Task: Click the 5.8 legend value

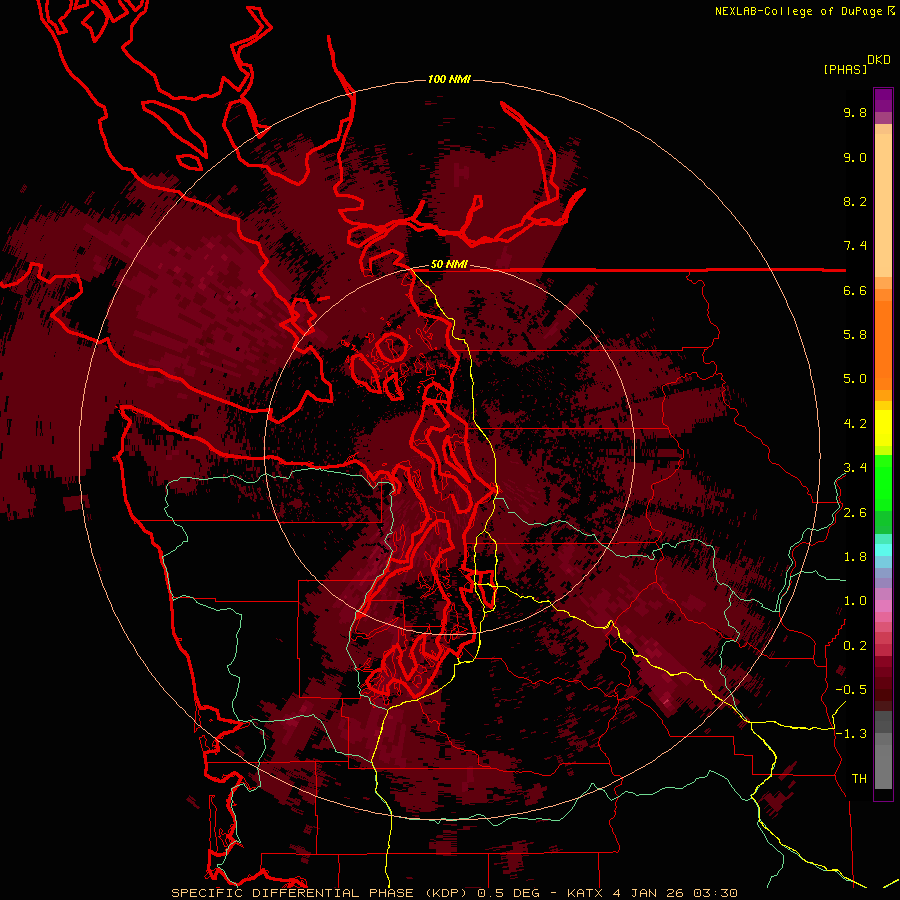Action: pyautogui.click(x=855, y=335)
